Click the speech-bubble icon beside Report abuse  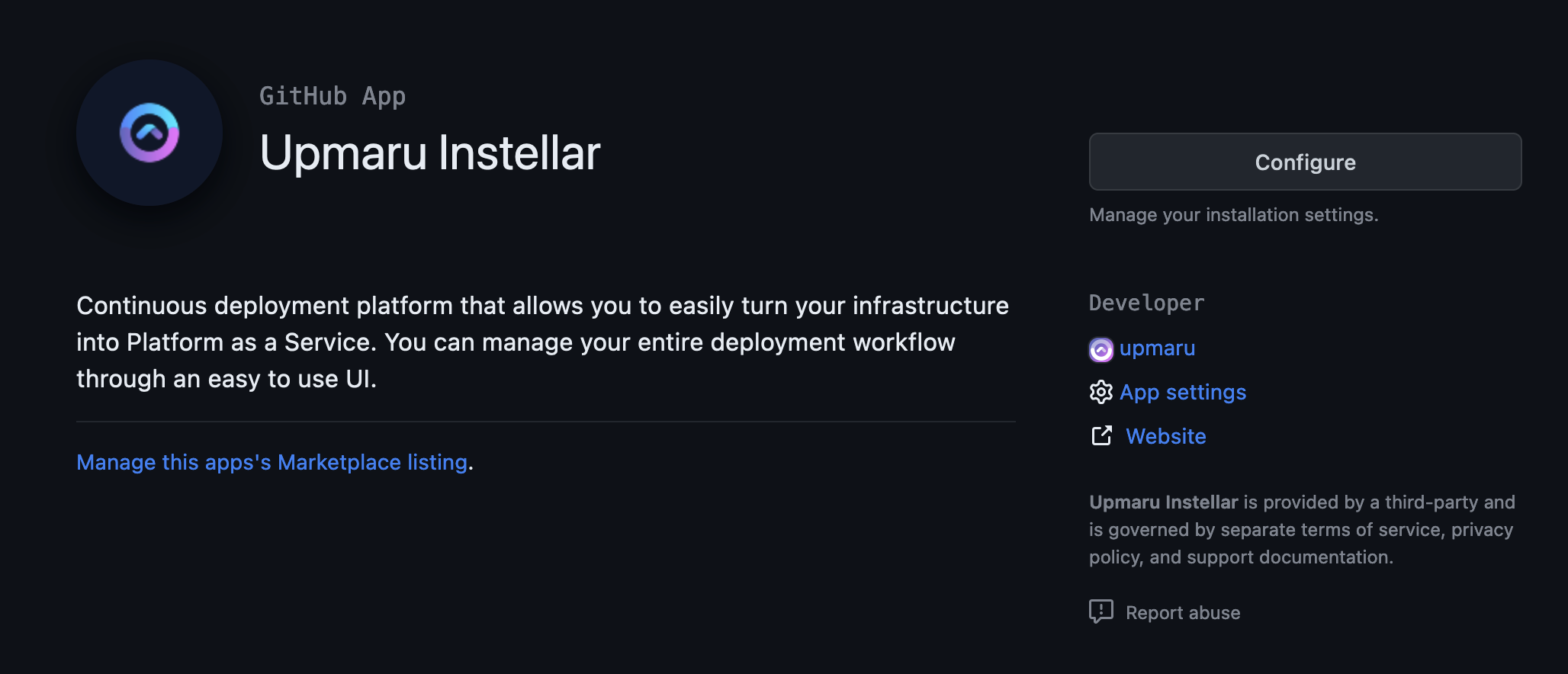[x=1100, y=611]
